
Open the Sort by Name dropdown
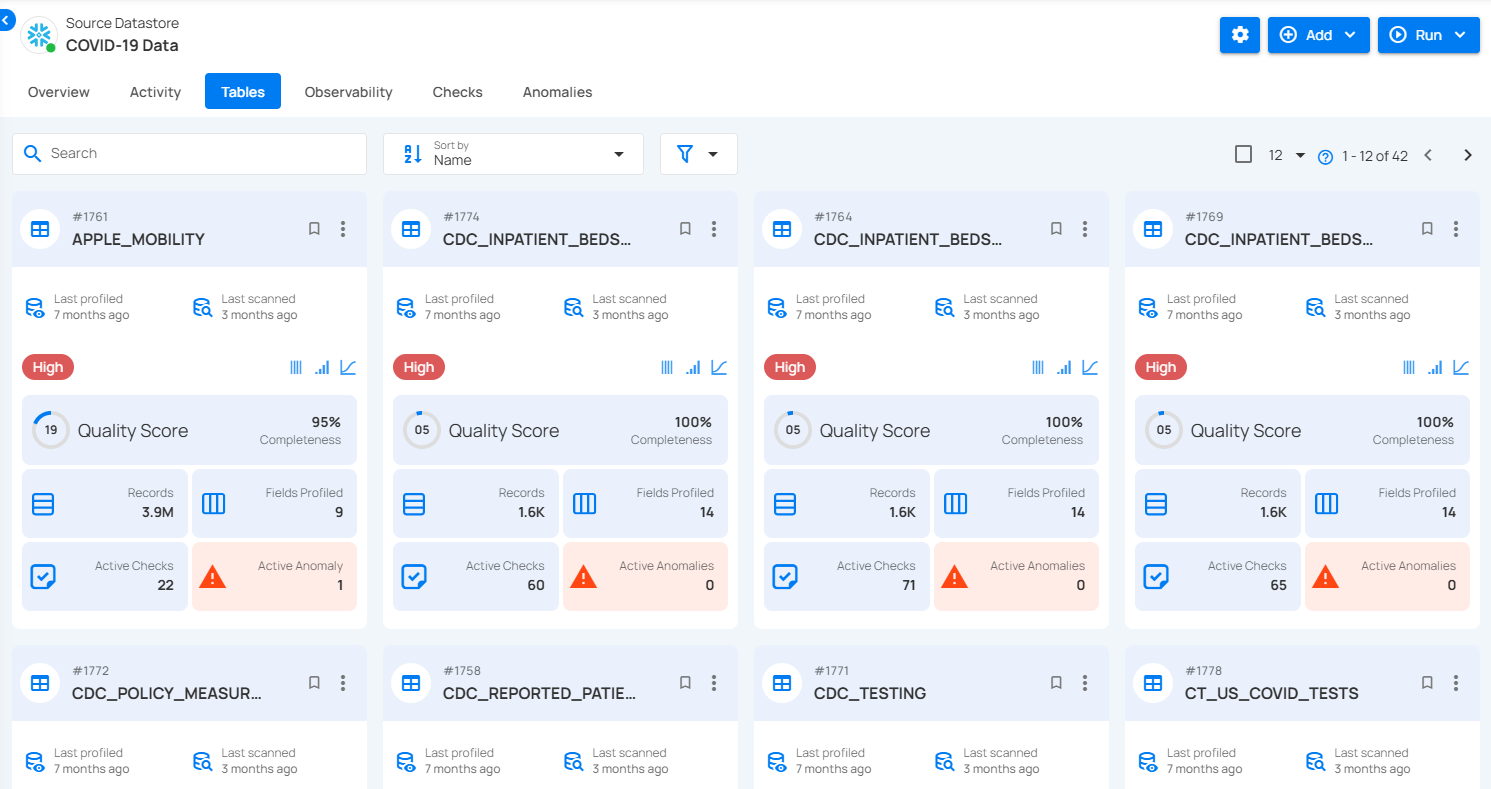(x=513, y=154)
